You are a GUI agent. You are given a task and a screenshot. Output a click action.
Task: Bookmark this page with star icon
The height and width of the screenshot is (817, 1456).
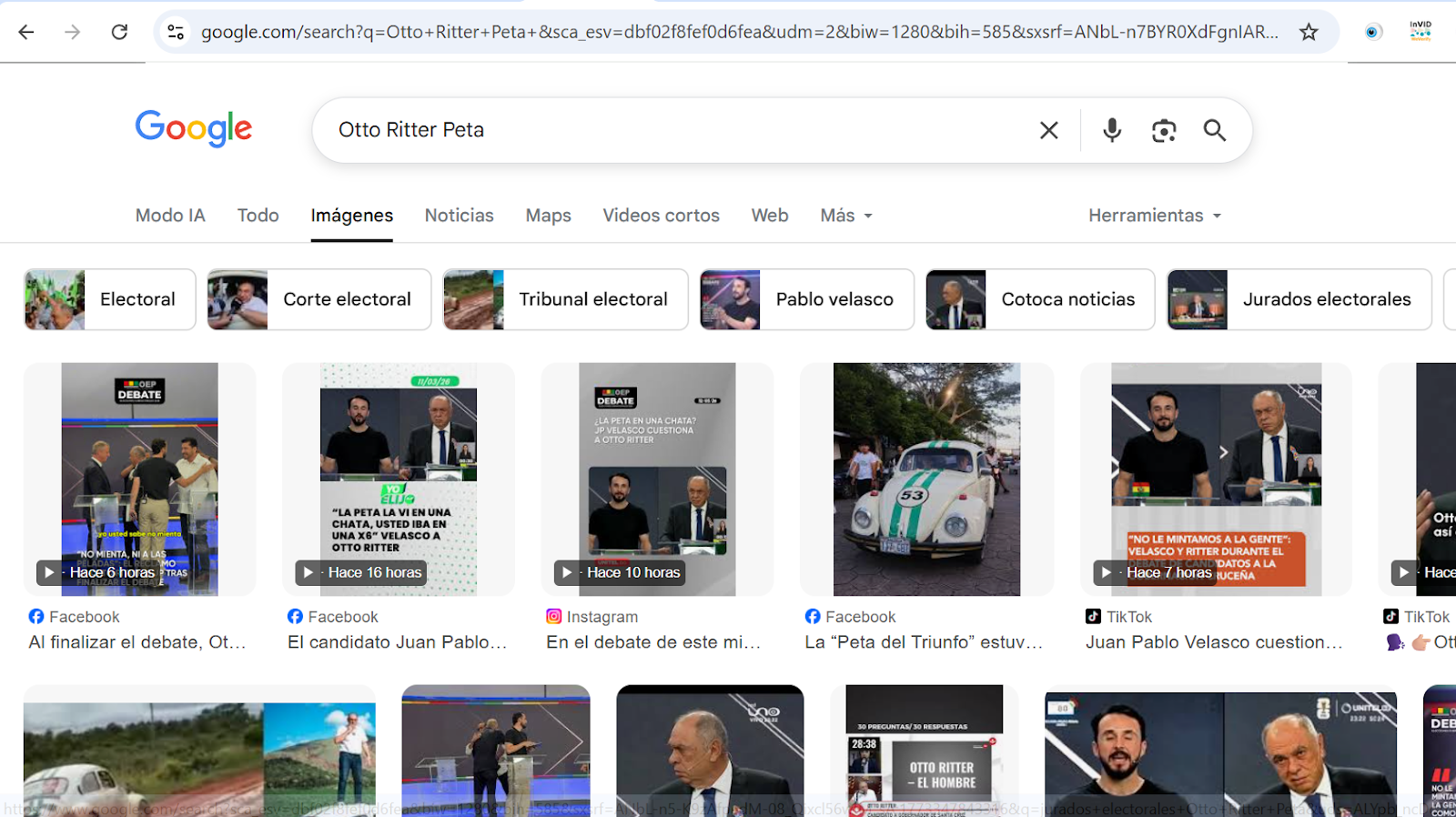[x=1309, y=32]
